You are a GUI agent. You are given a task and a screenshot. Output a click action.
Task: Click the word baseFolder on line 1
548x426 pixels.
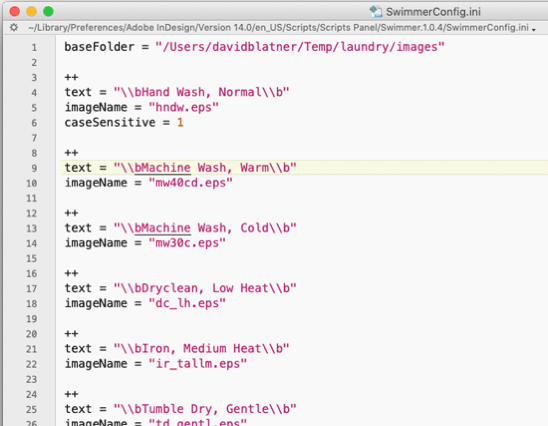(x=99, y=46)
